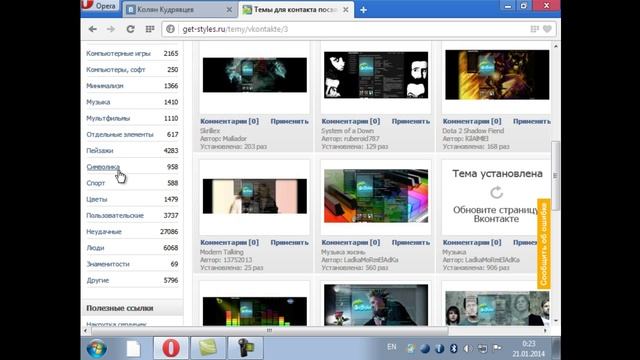
Task: Open the 'Знаменитости' category
Action: [x=108, y=264]
